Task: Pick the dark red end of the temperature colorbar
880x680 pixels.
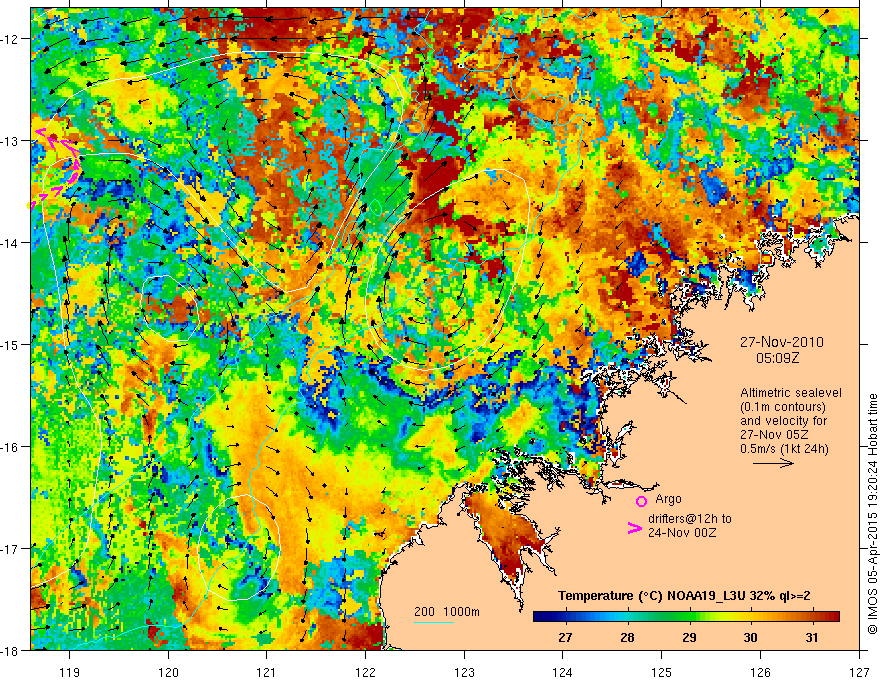Action: point(833,617)
